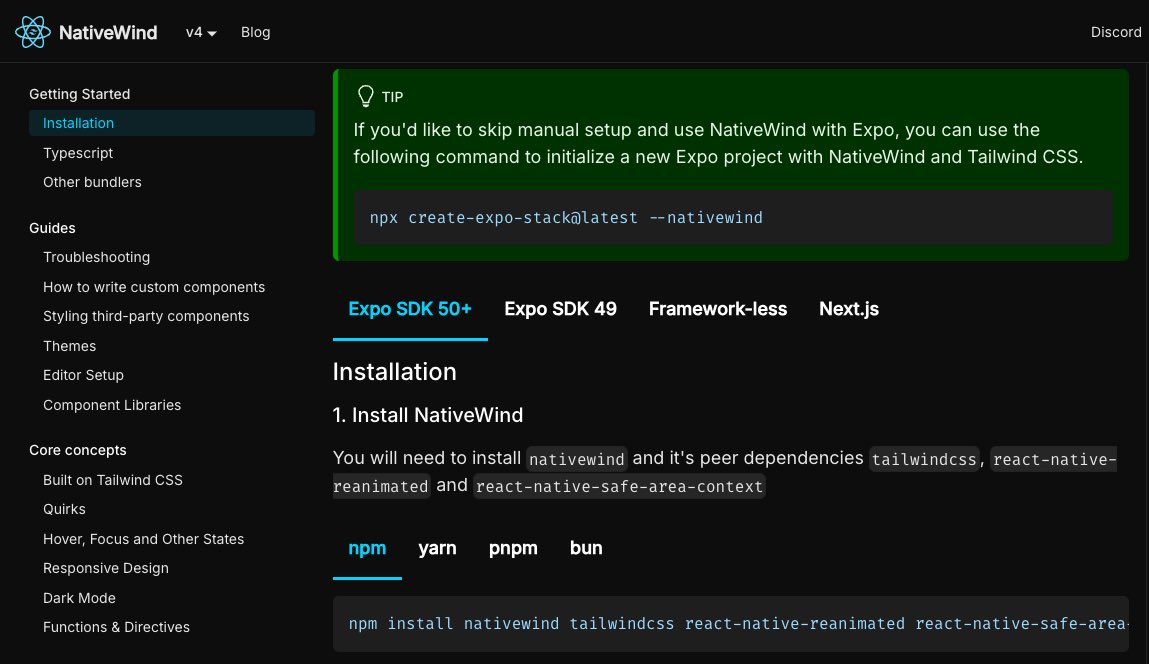Image resolution: width=1149 pixels, height=664 pixels.
Task: Click the inline 'nativewind' code text
Action: click(577, 460)
